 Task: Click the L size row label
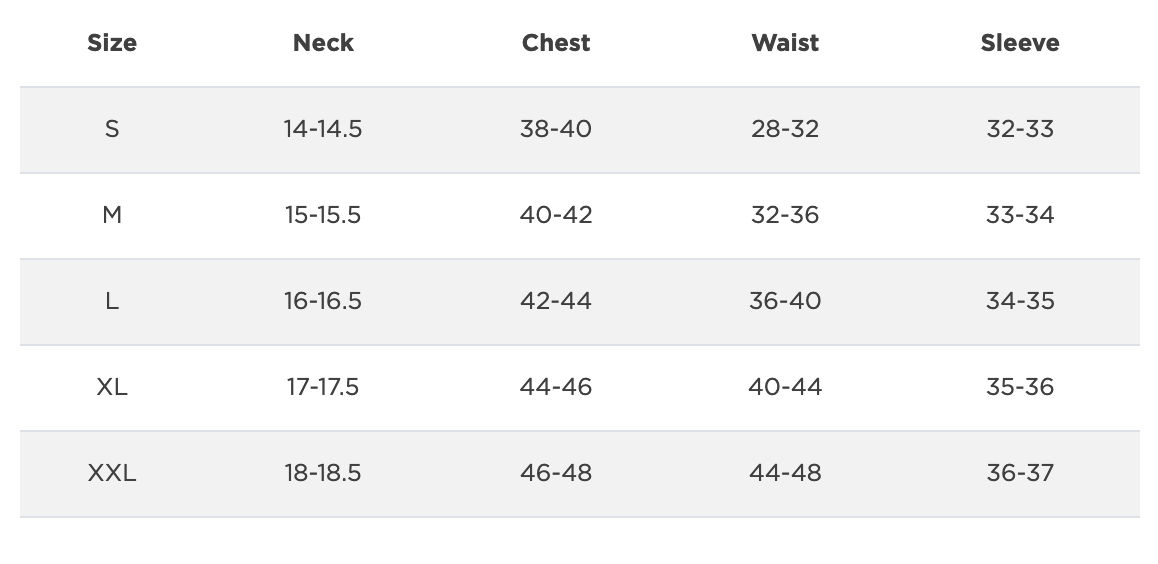pyautogui.click(x=112, y=301)
